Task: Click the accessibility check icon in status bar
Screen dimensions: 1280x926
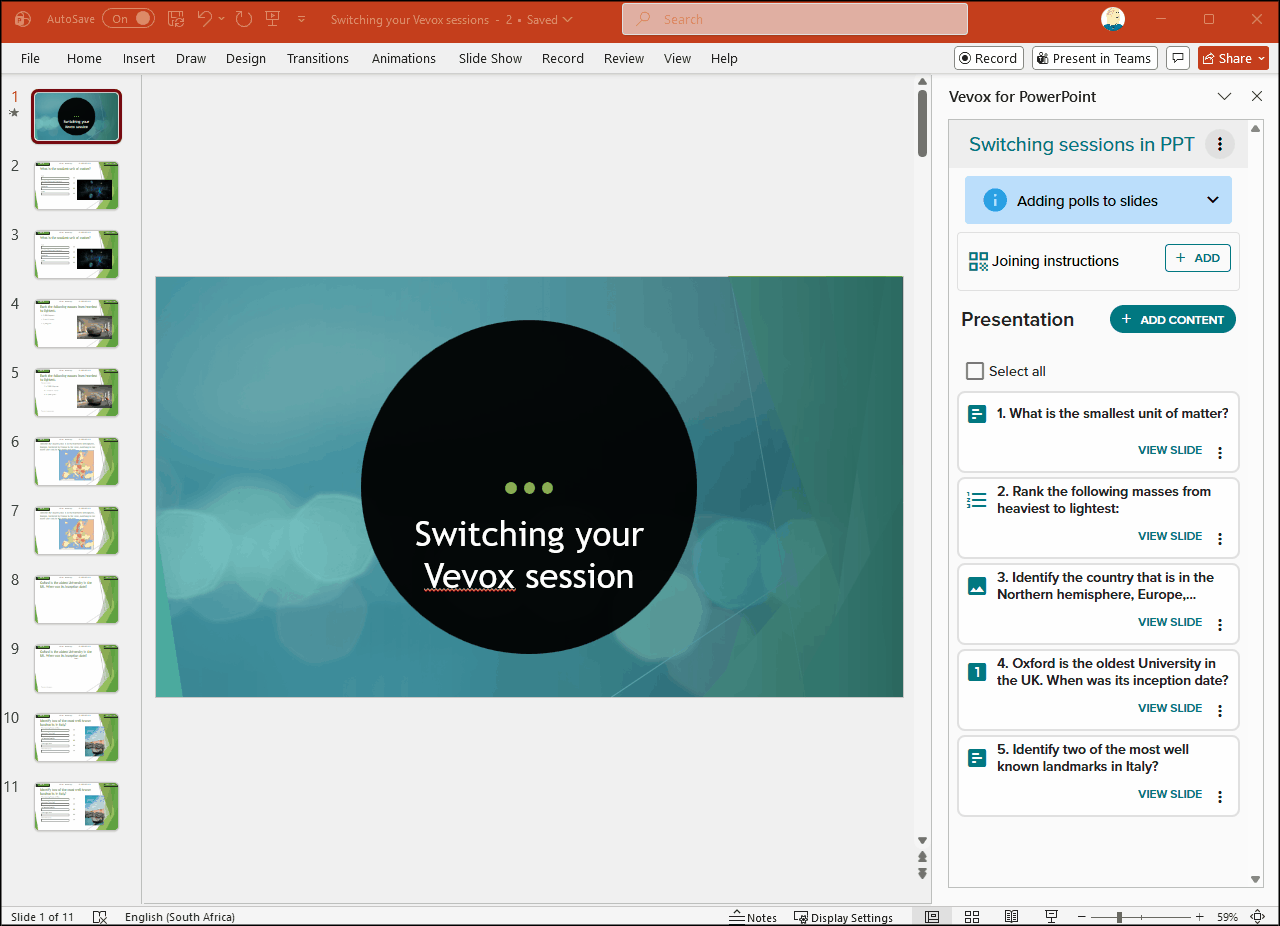Action: point(100,917)
